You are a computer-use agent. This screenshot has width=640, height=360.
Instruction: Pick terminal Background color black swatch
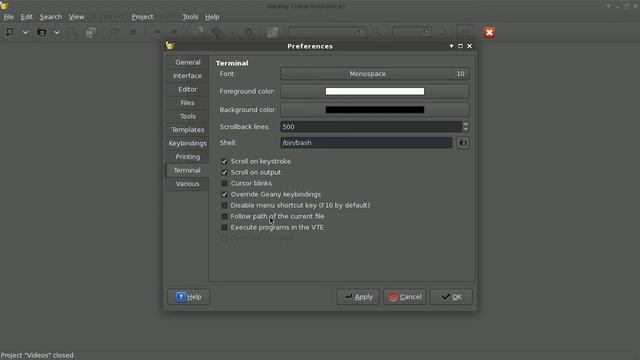(375, 109)
